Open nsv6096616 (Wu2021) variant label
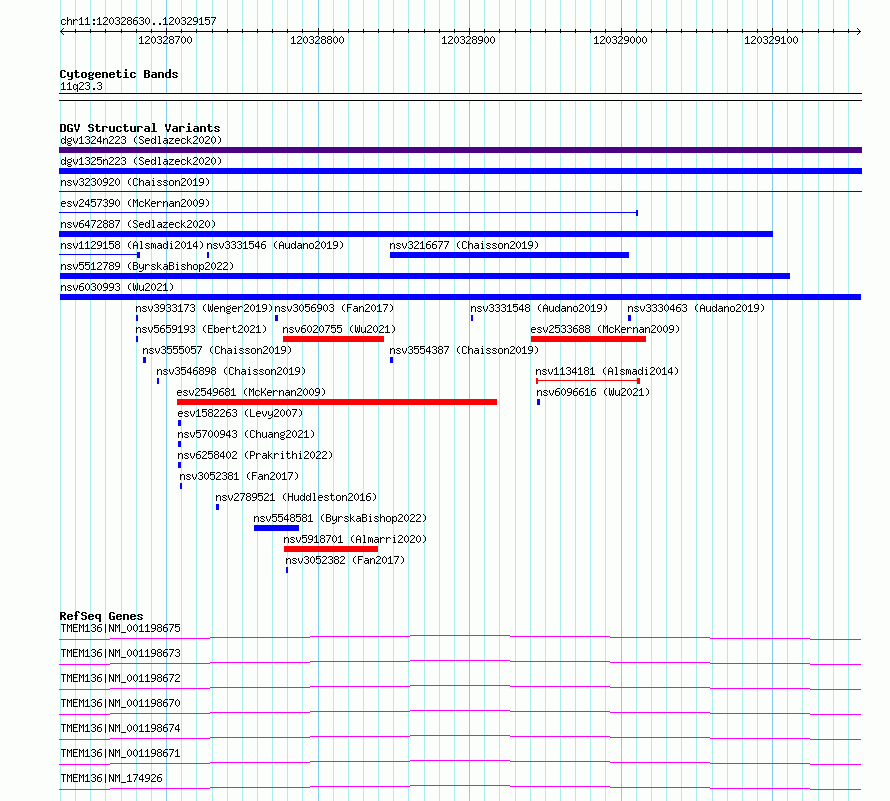 pyautogui.click(x=593, y=392)
